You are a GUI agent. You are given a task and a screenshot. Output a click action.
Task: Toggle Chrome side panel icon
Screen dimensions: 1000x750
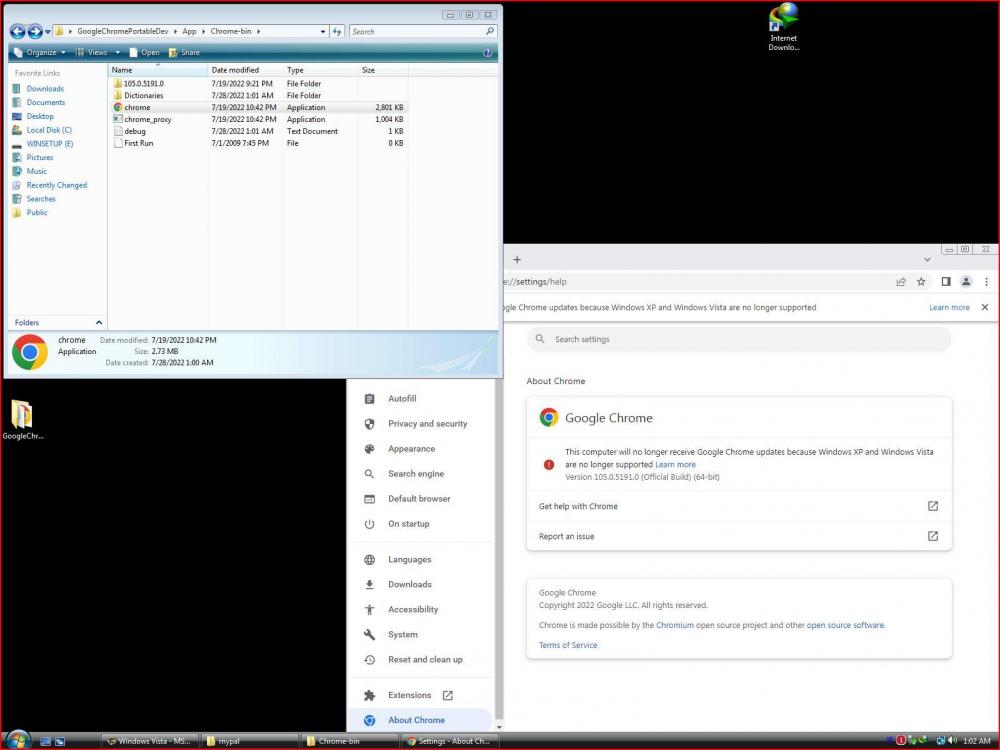(x=946, y=282)
